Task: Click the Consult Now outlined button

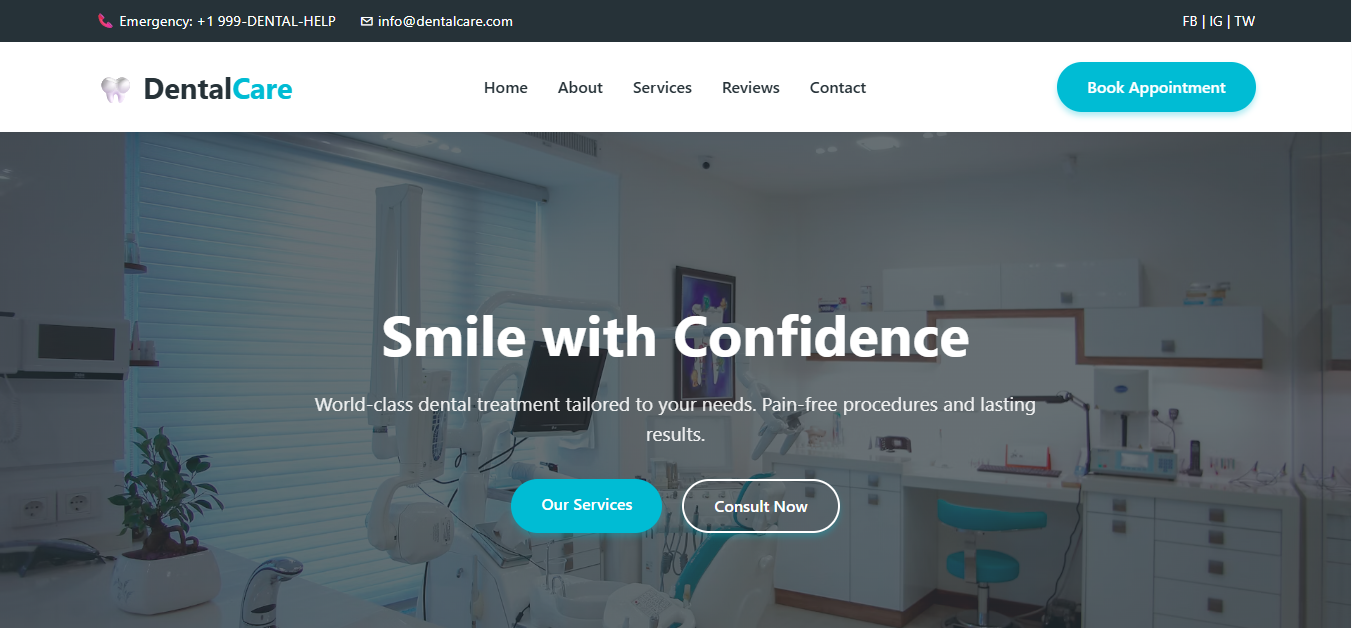Action: point(761,506)
